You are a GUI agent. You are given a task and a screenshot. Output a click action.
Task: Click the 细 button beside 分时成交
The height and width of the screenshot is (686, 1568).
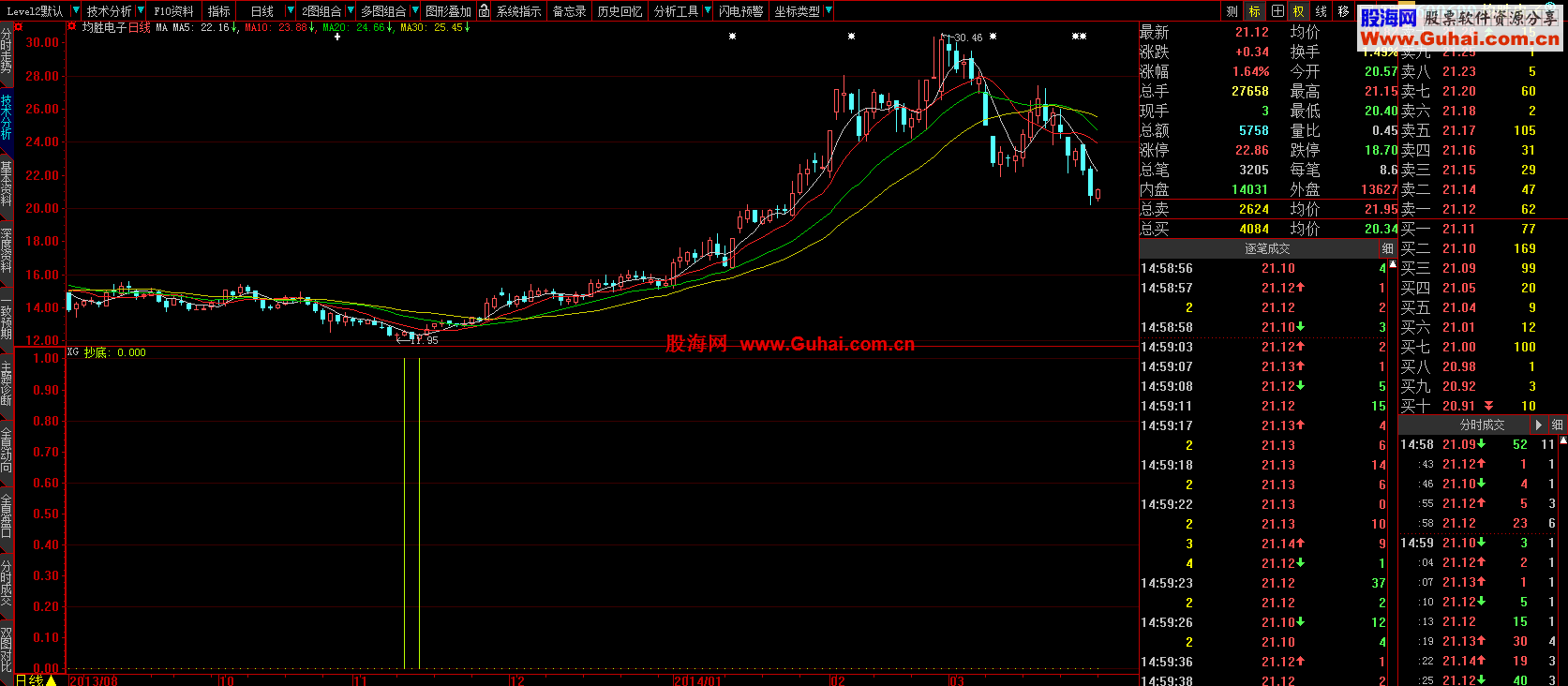coord(1557,425)
